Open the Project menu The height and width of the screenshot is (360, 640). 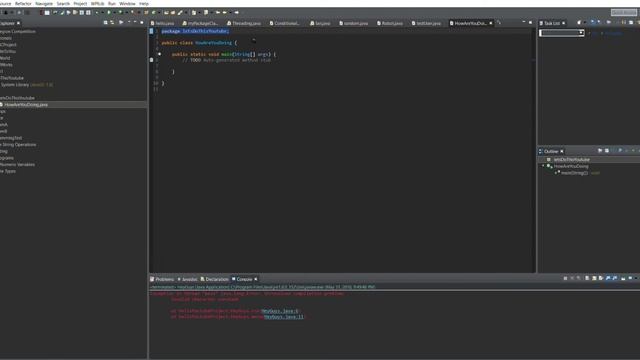80,3
